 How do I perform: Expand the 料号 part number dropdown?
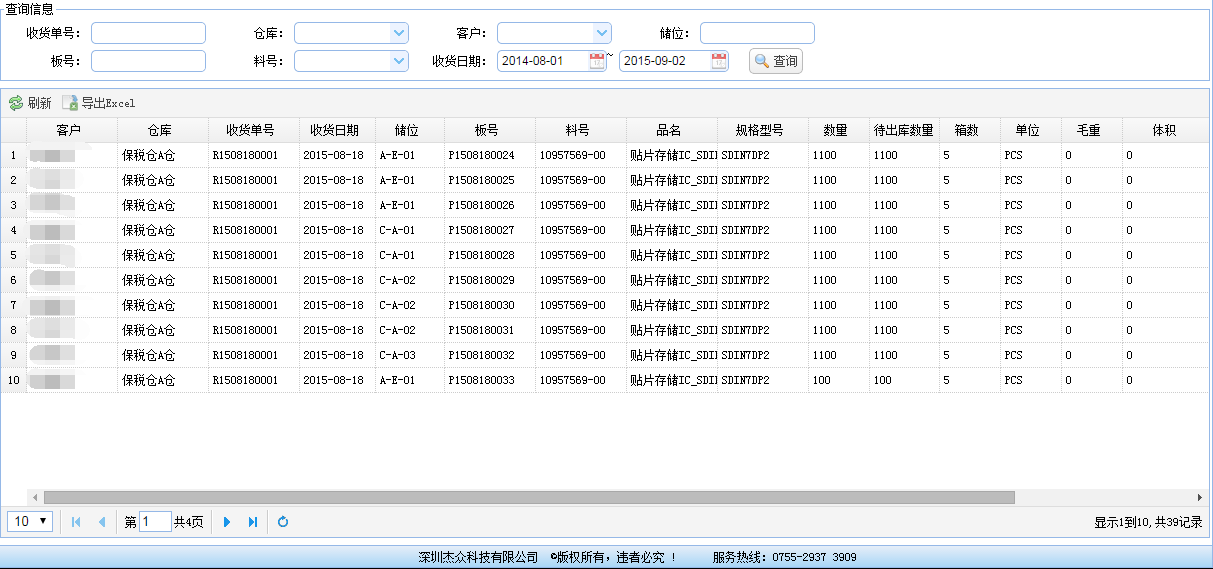399,61
